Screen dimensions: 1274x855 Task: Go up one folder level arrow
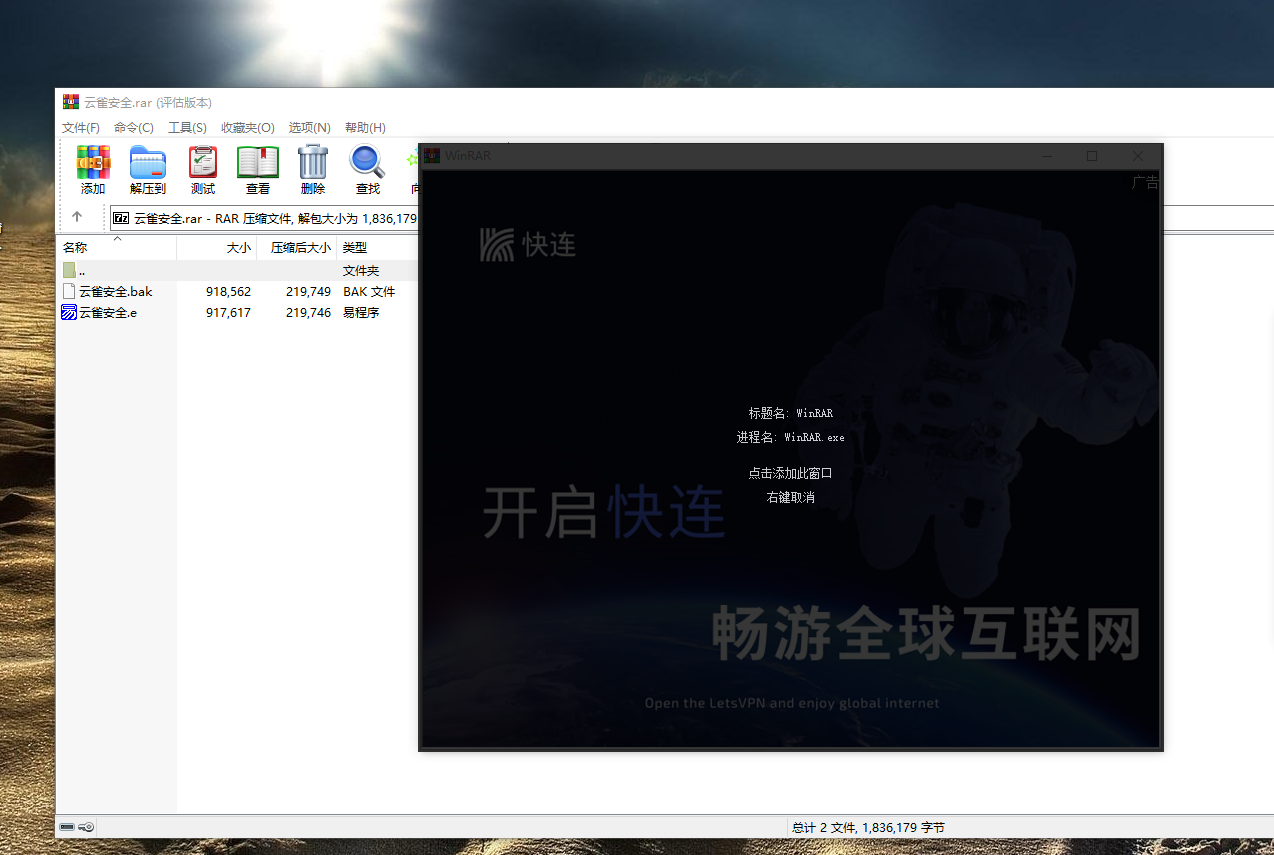coord(77,217)
